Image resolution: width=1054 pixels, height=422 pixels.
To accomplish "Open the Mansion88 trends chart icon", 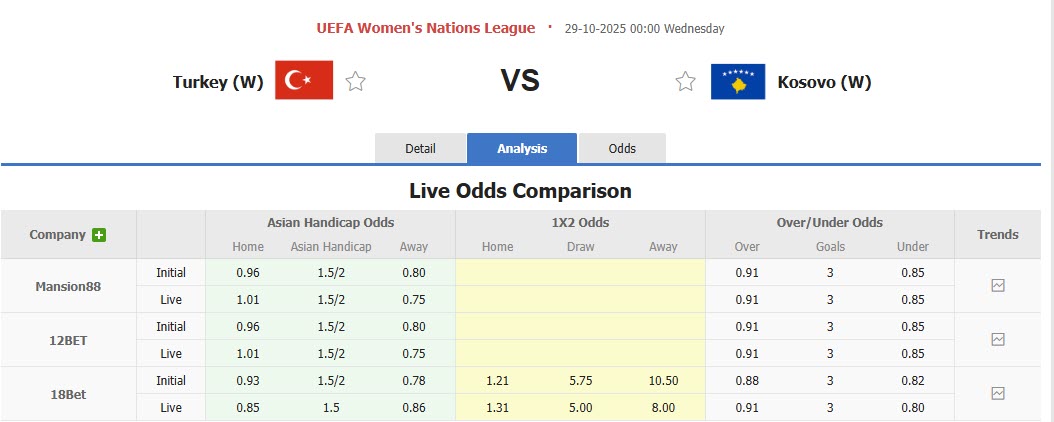I will [x=997, y=285].
